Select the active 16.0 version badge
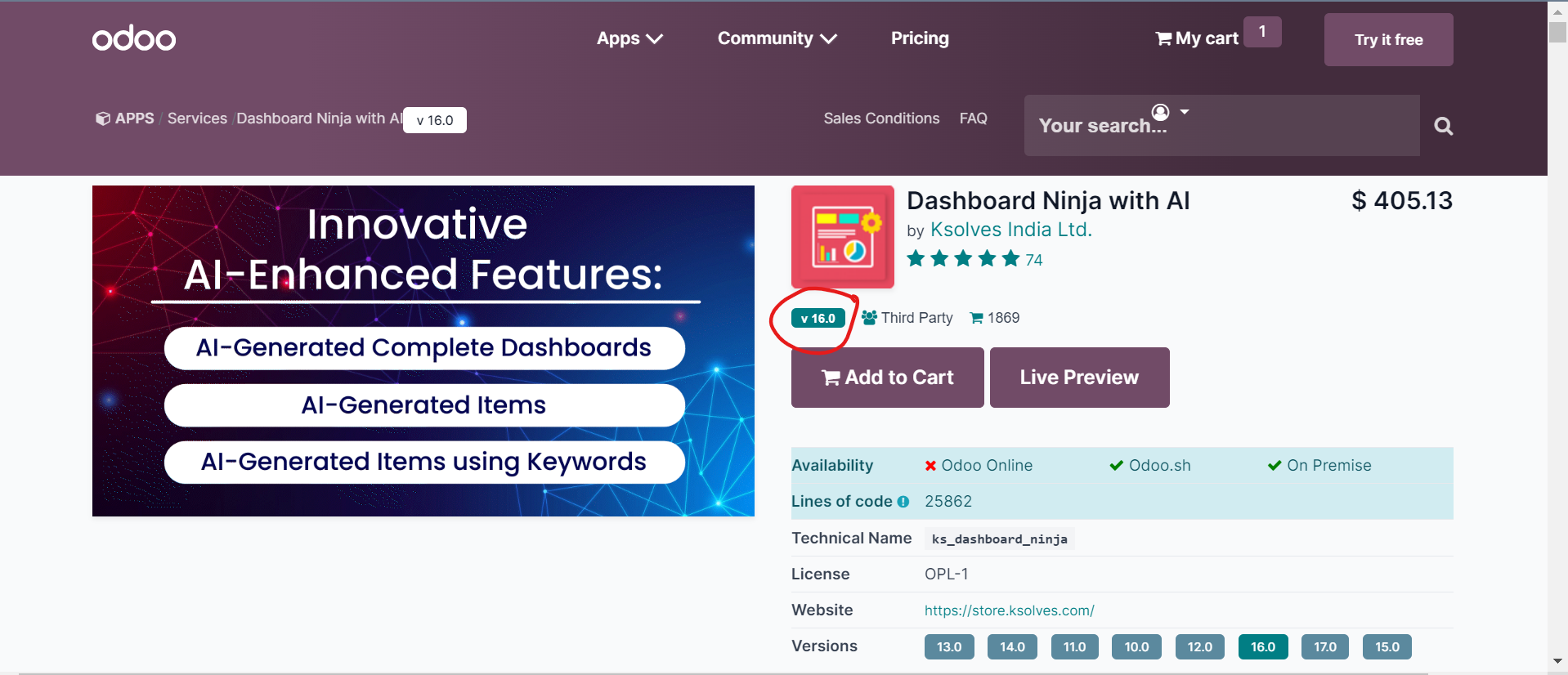The image size is (1568, 675). (1263, 646)
